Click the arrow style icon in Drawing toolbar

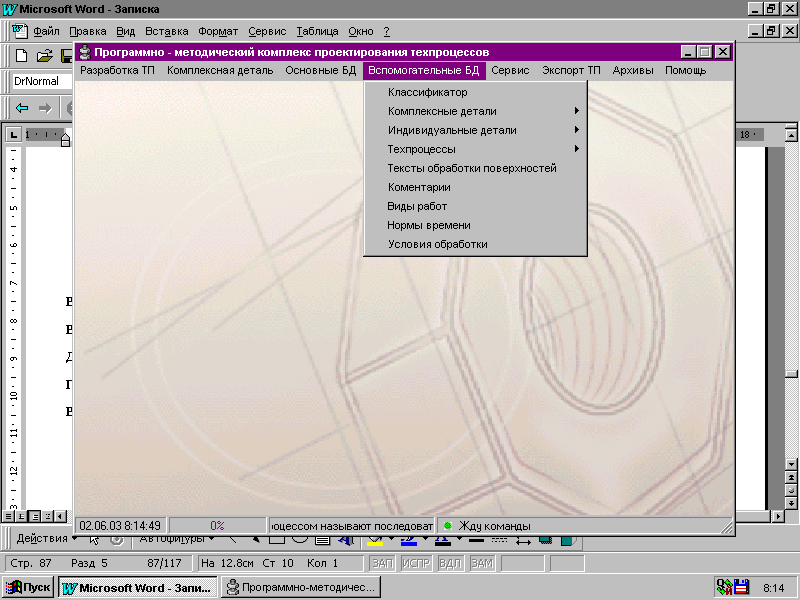(x=523, y=540)
